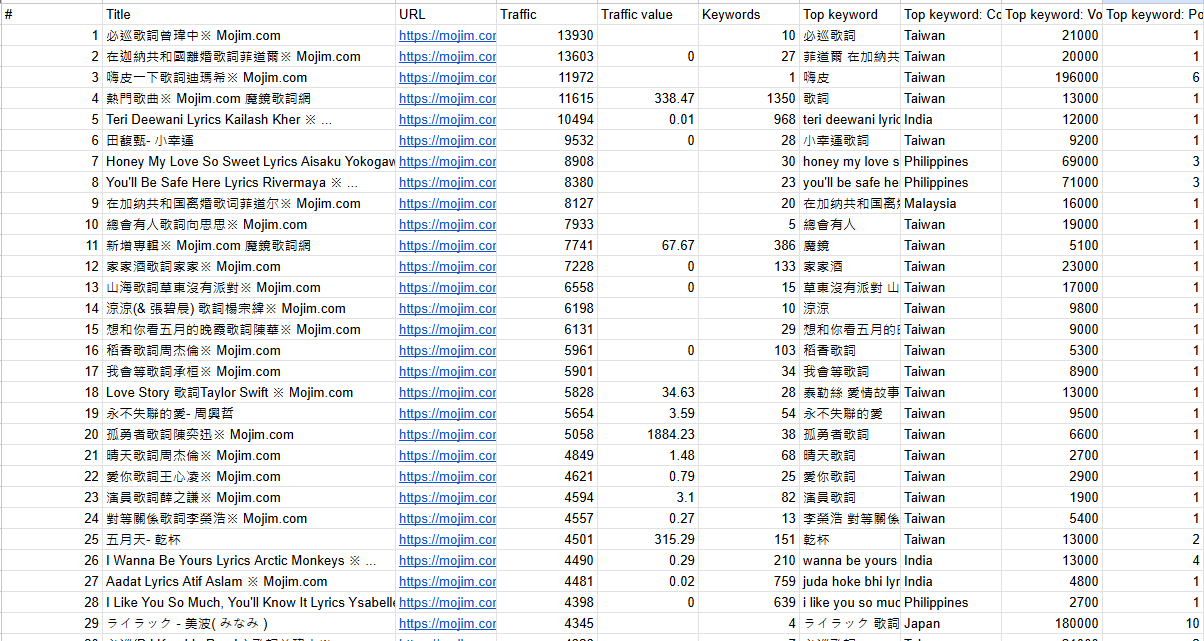Select top keyword cell 'teri deewani lyric'

[850, 119]
